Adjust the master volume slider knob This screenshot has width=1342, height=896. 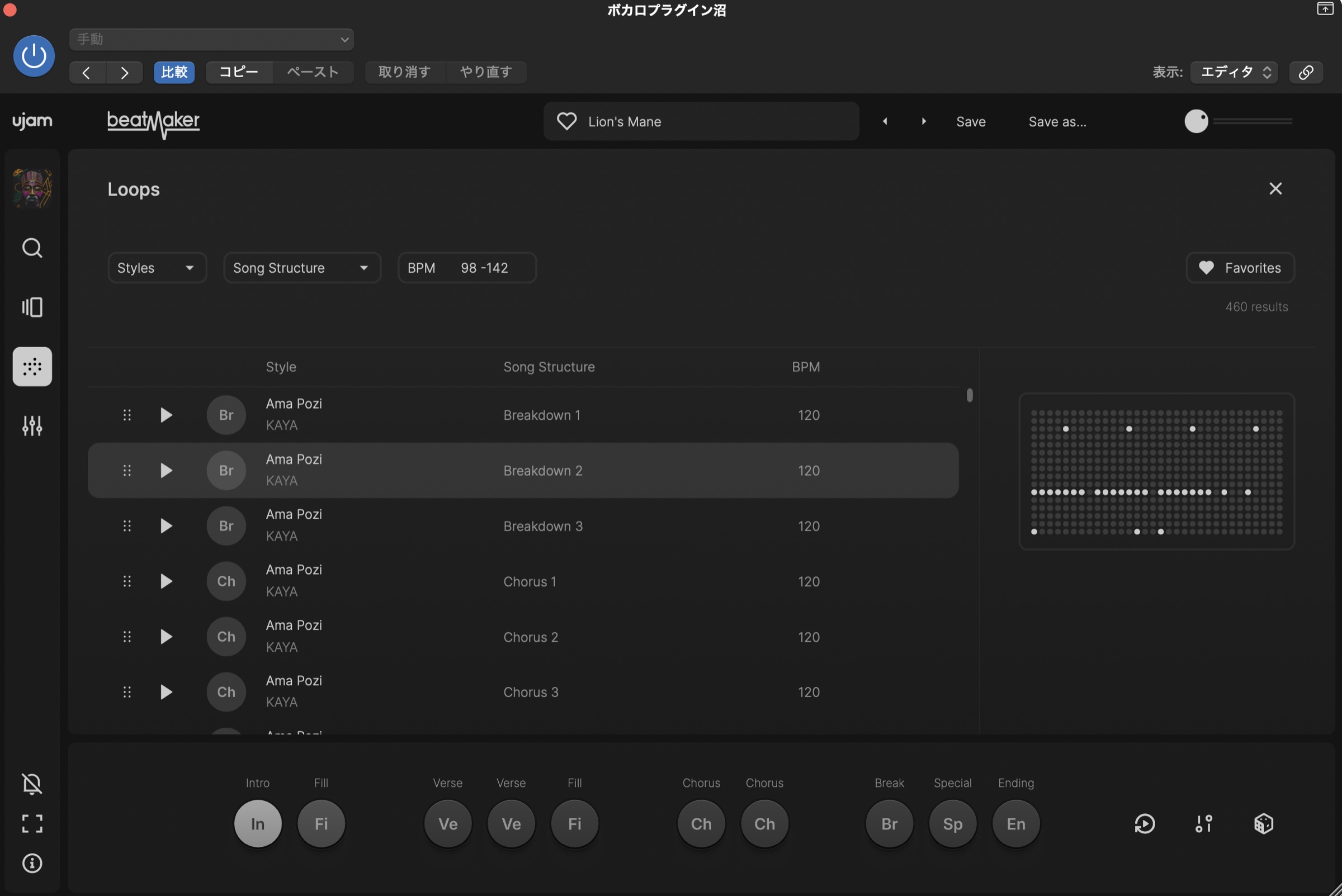[x=1196, y=121]
